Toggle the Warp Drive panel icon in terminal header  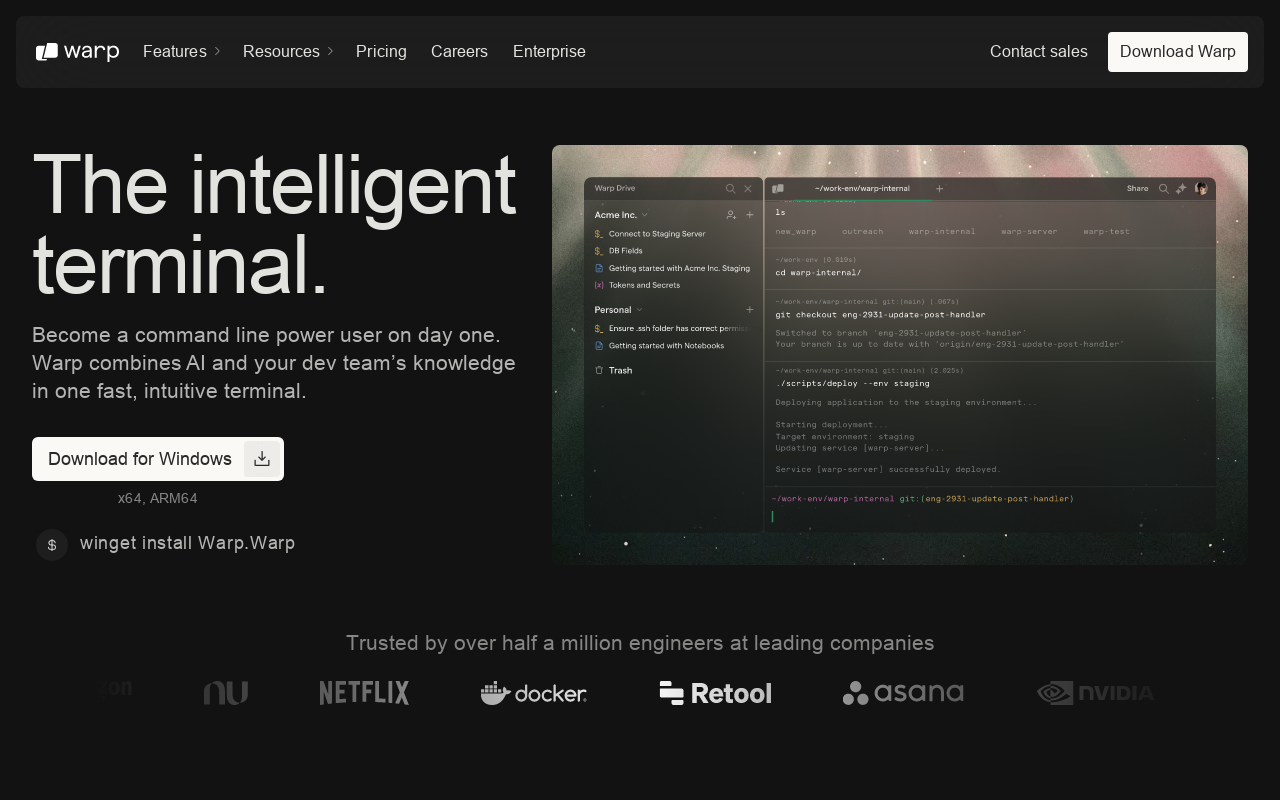point(778,188)
